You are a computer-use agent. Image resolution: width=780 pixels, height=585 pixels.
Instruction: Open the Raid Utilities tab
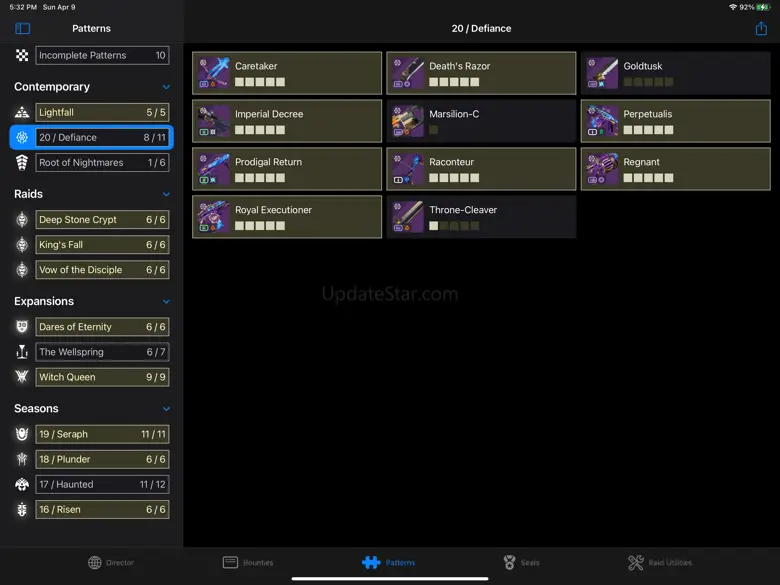pyautogui.click(x=660, y=563)
